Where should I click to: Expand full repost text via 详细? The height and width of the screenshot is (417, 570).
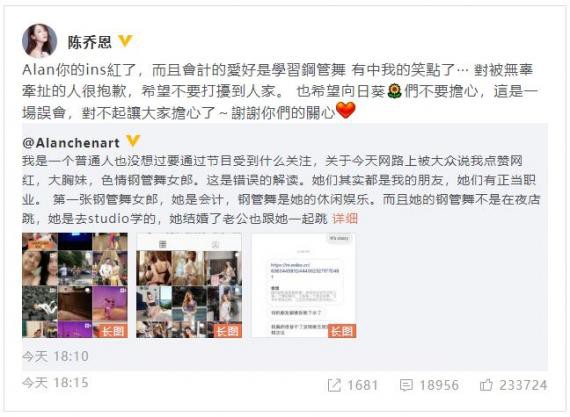(x=345, y=218)
